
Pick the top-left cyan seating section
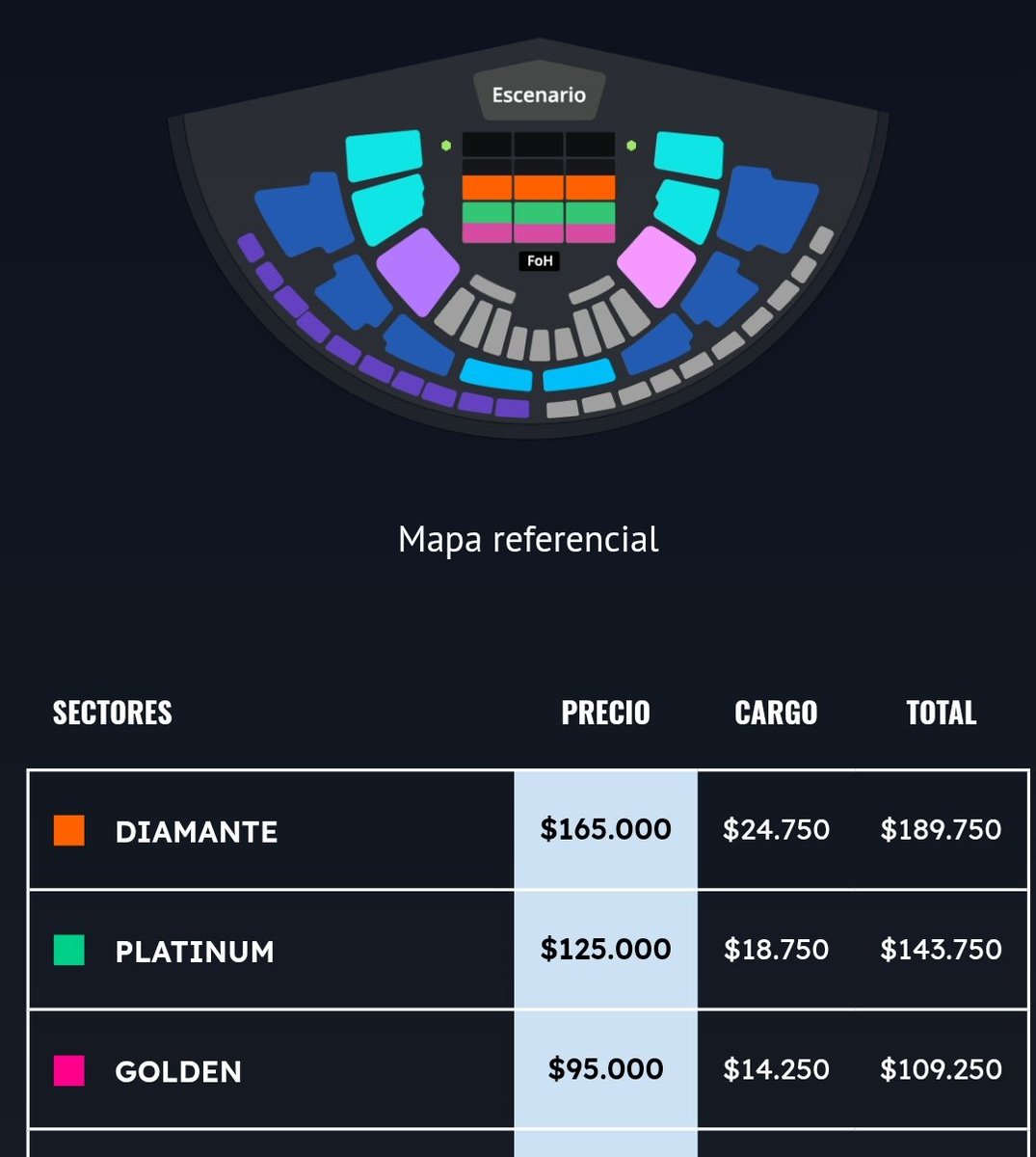coord(385,155)
